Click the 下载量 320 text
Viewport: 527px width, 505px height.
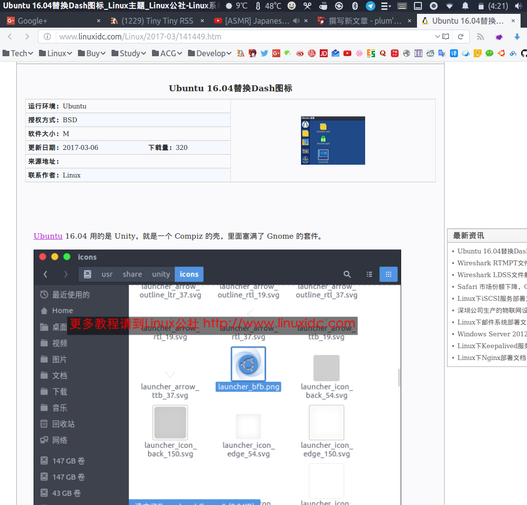point(168,148)
